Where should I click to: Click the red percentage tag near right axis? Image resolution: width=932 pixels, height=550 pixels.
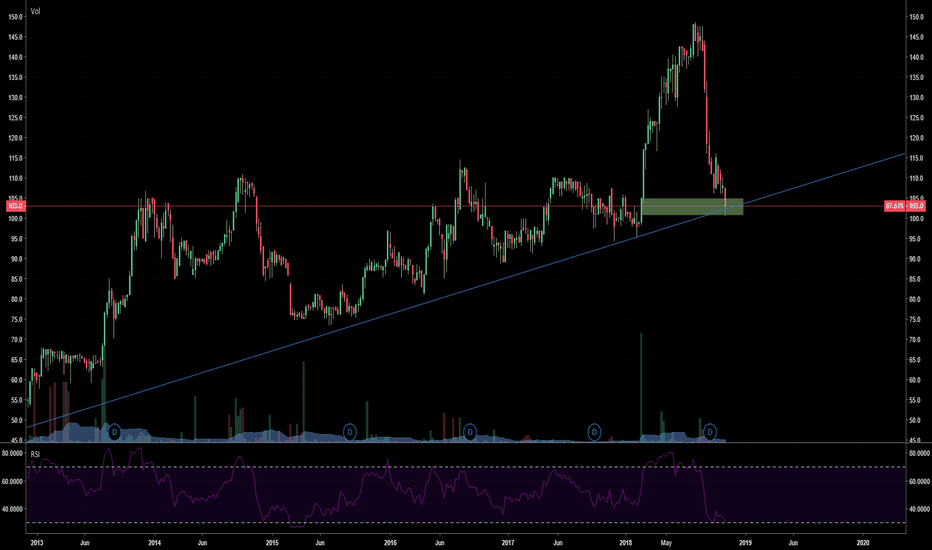tap(895, 206)
